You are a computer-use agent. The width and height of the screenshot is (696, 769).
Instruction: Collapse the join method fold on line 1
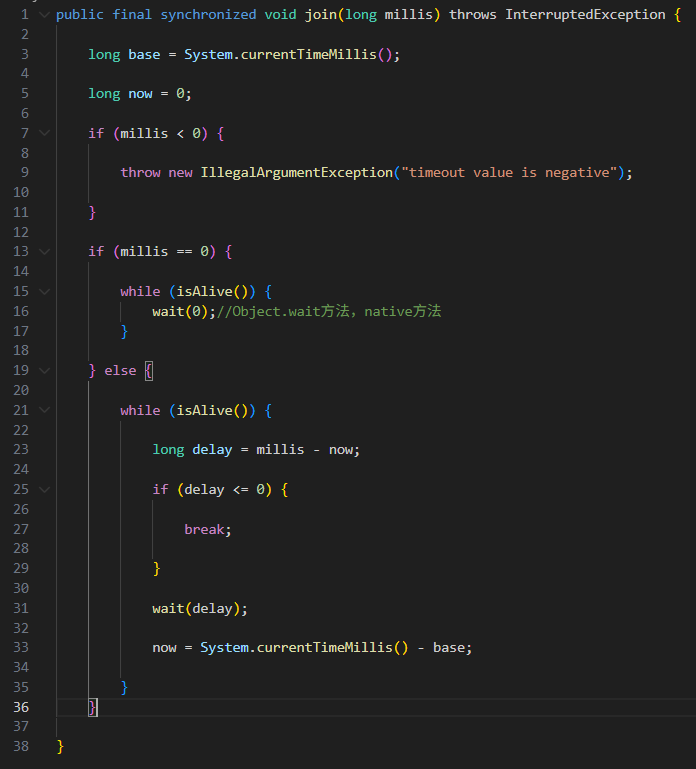pyautogui.click(x=43, y=15)
